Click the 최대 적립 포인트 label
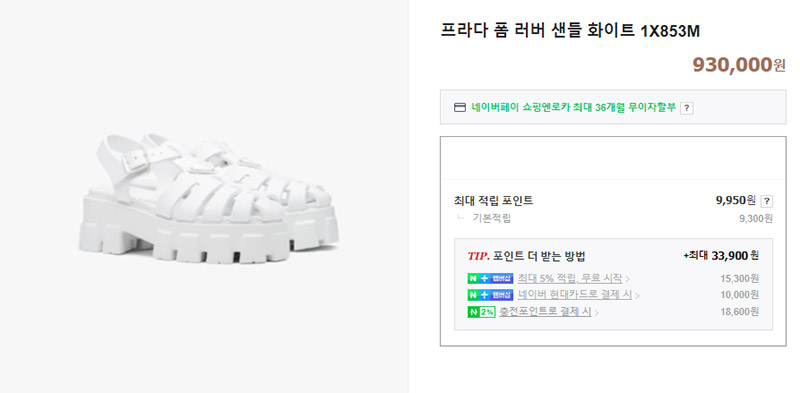Screen dimensions: 800x393 [493, 201]
